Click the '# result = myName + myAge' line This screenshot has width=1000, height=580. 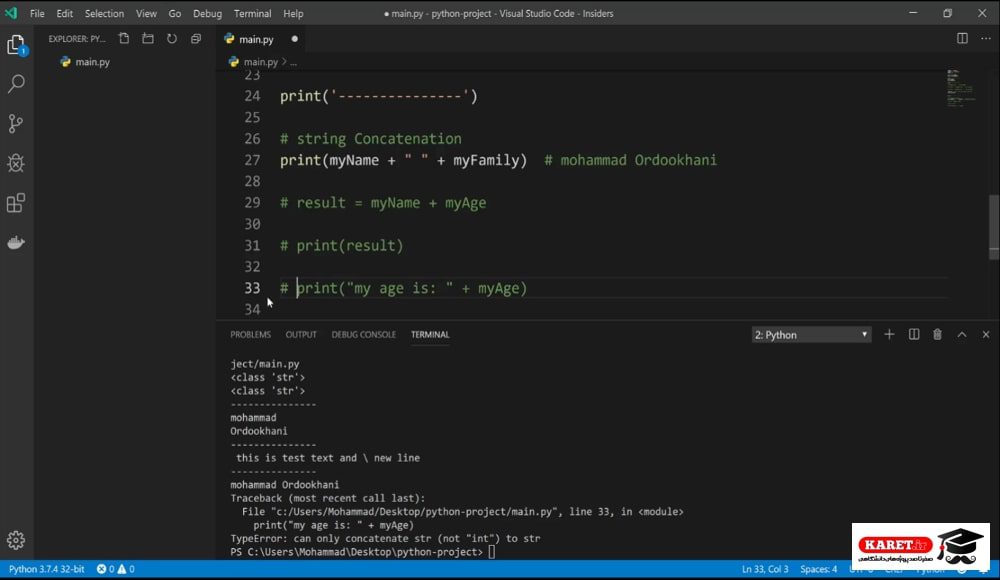pos(383,203)
